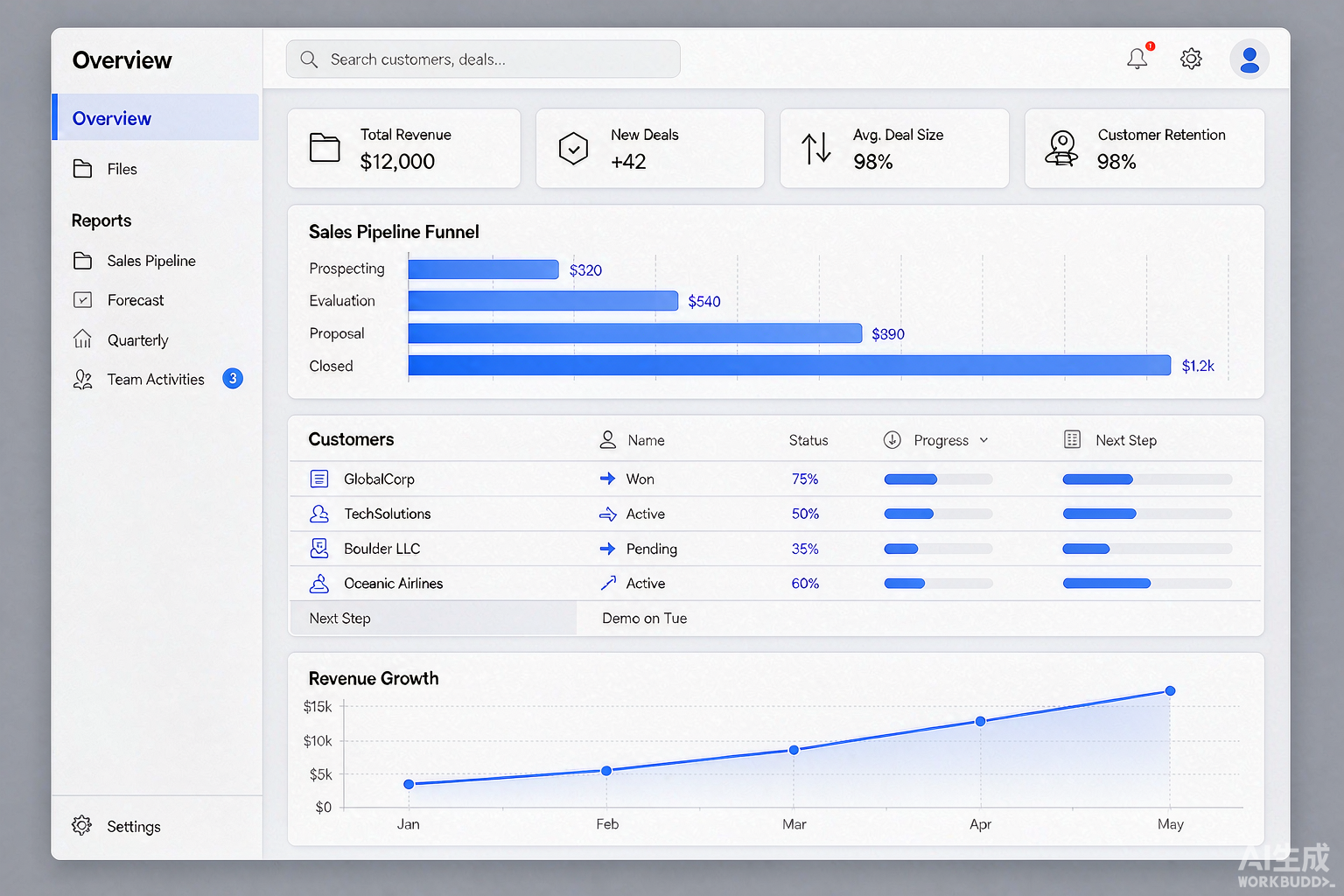Screen dimensions: 1344x896
Task: Click the Boulder LLC next step bar
Action: pos(1147,549)
